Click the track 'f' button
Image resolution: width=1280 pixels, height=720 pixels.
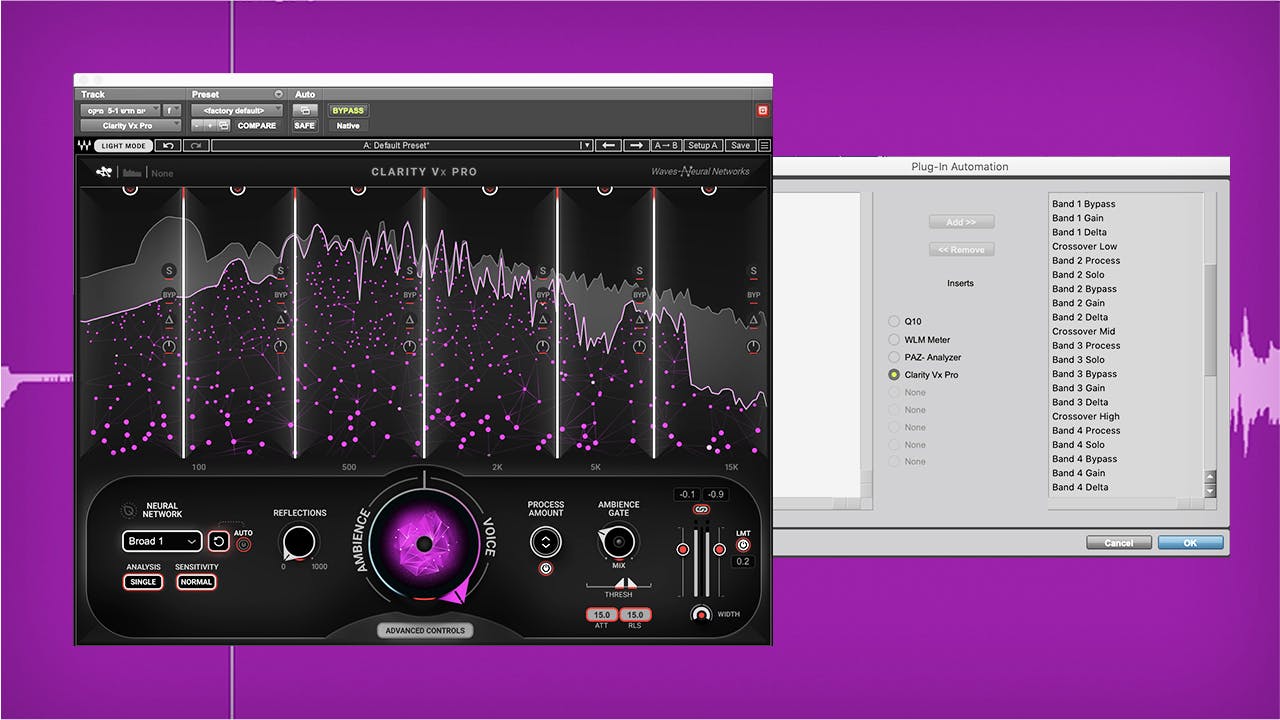click(171, 111)
